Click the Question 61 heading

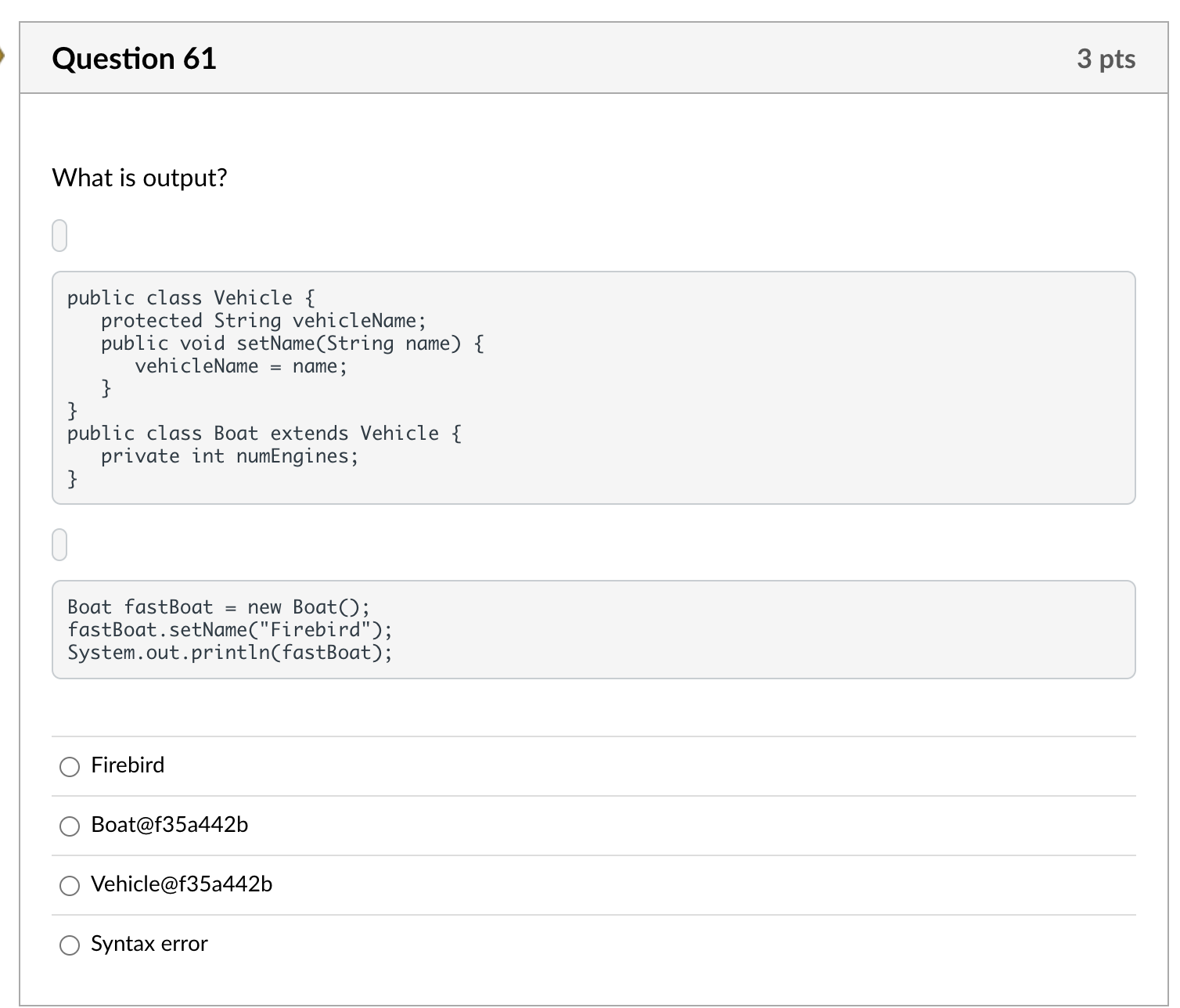click(134, 59)
